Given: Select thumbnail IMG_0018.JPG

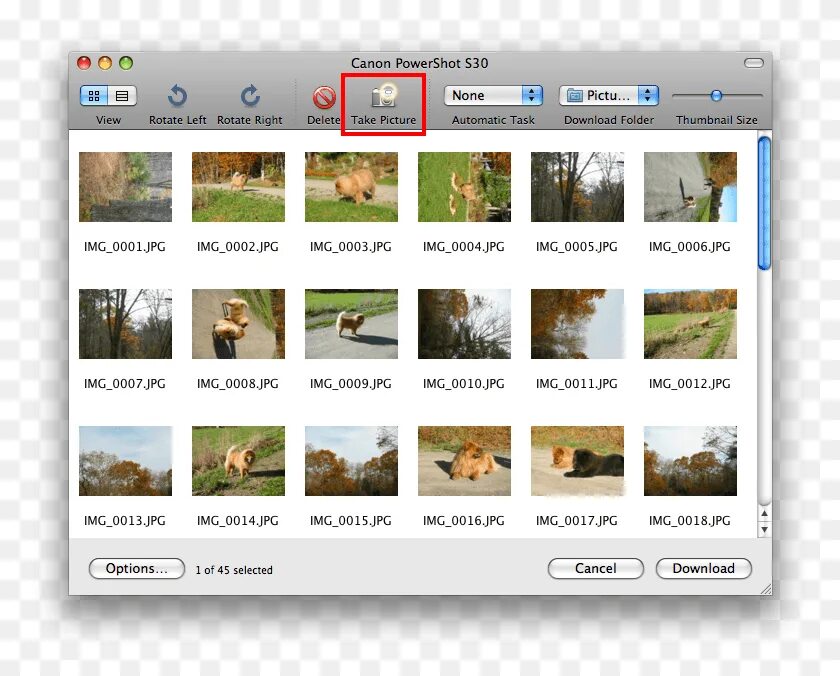Looking at the screenshot, I should [x=691, y=461].
